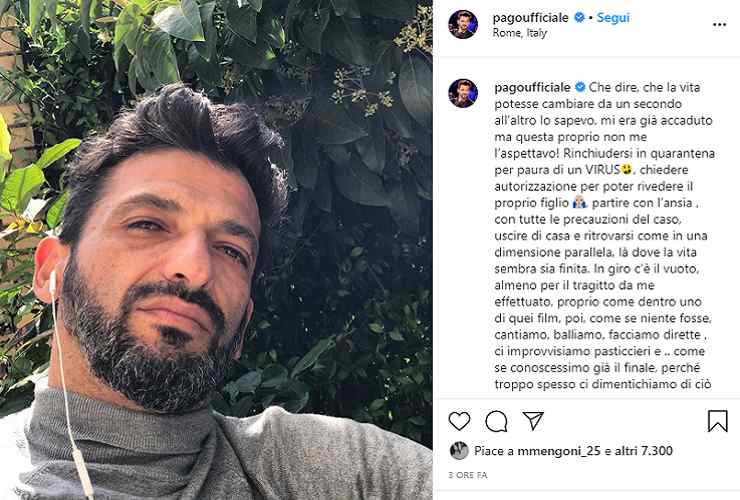This screenshot has height=500, width=740.
Task: Like the post with the heart icon
Action: [459, 421]
